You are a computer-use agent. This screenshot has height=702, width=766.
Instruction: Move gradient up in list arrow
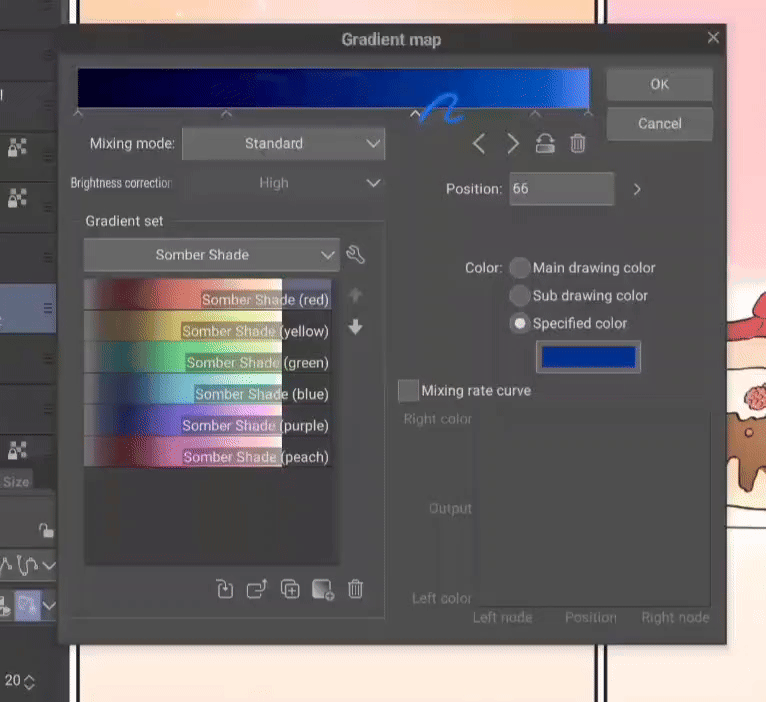coord(356,295)
